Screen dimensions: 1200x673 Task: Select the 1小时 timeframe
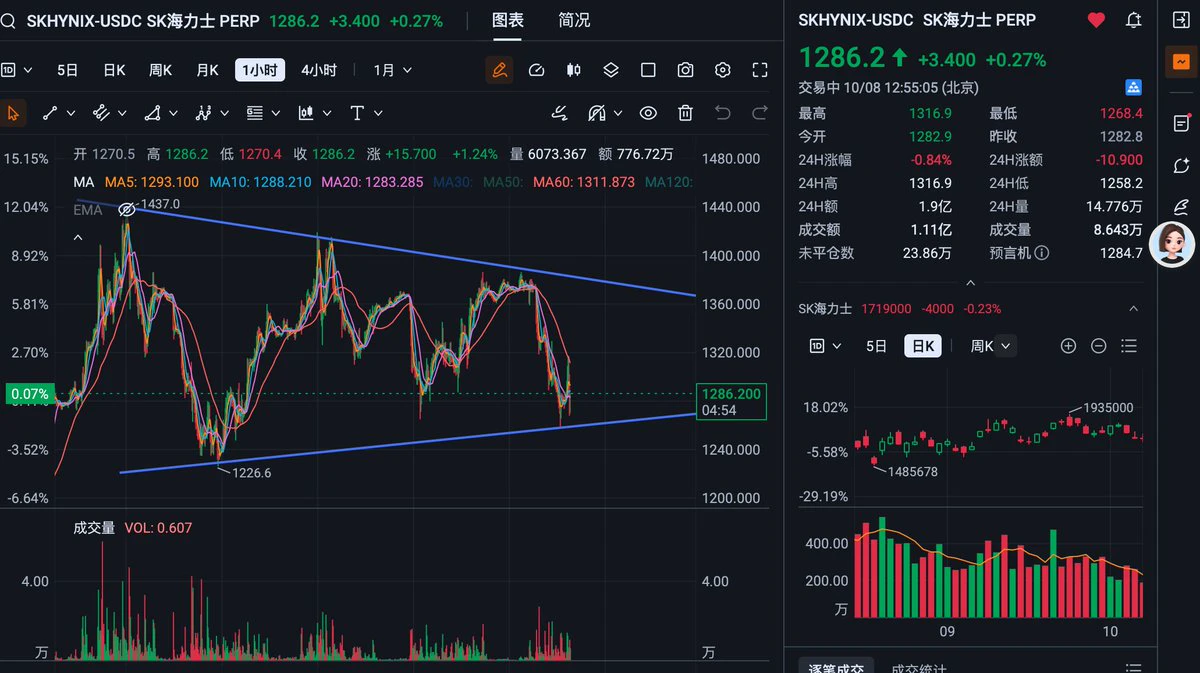pos(260,70)
